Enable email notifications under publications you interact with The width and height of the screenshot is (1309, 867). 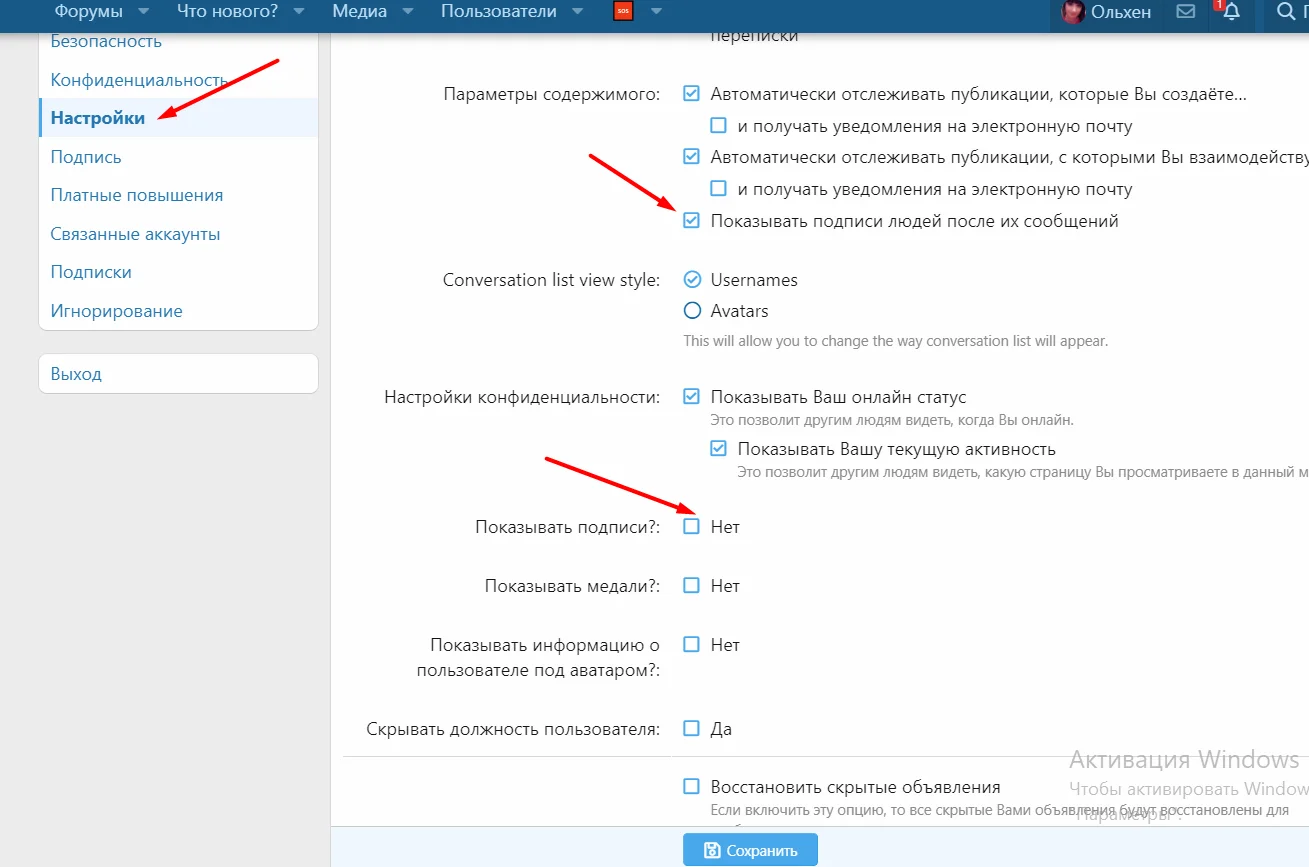click(x=718, y=188)
